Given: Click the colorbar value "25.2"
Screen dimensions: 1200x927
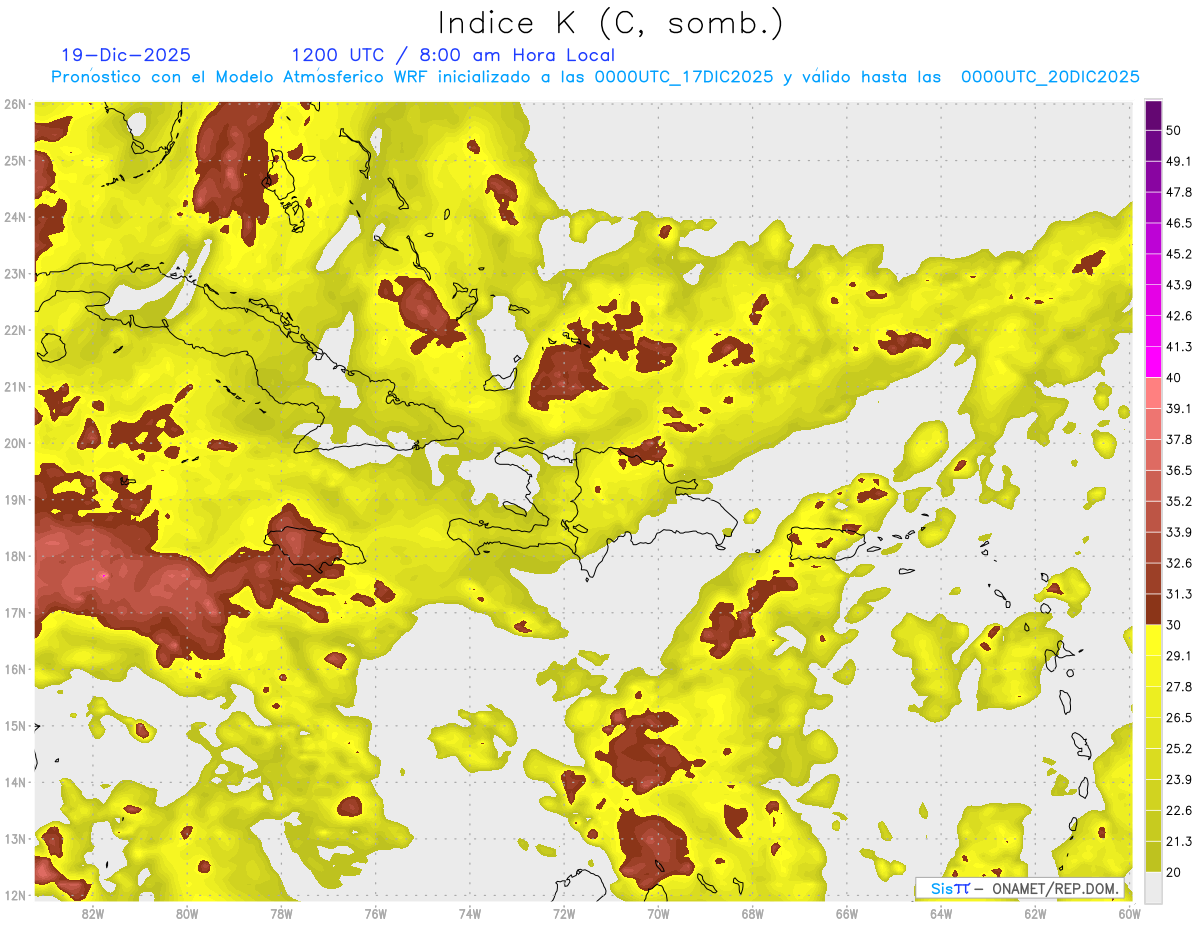Looking at the screenshot, I should (1179, 749).
